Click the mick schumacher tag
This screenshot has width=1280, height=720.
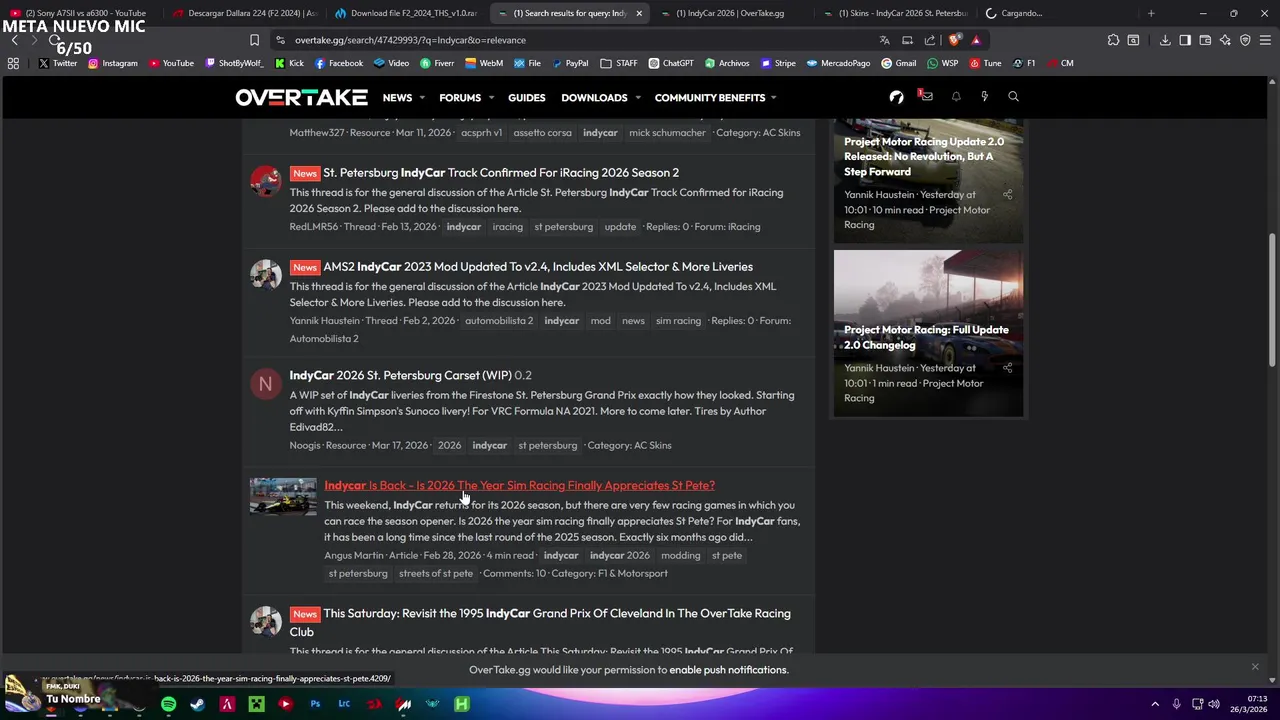(x=667, y=133)
